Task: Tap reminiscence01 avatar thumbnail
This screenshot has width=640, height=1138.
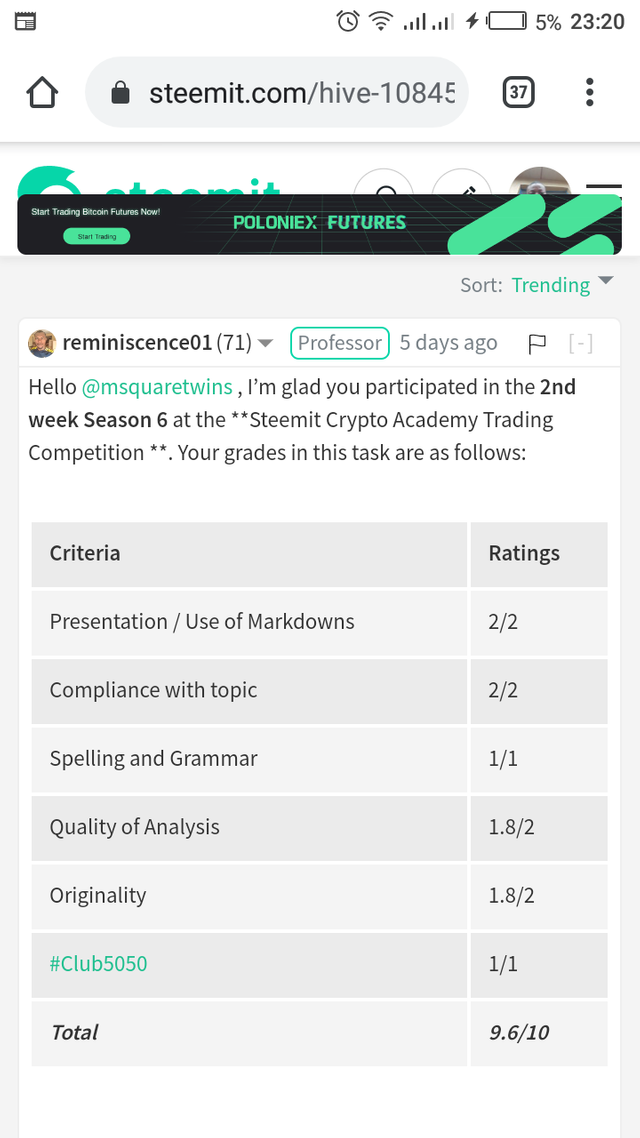Action: click(42, 343)
